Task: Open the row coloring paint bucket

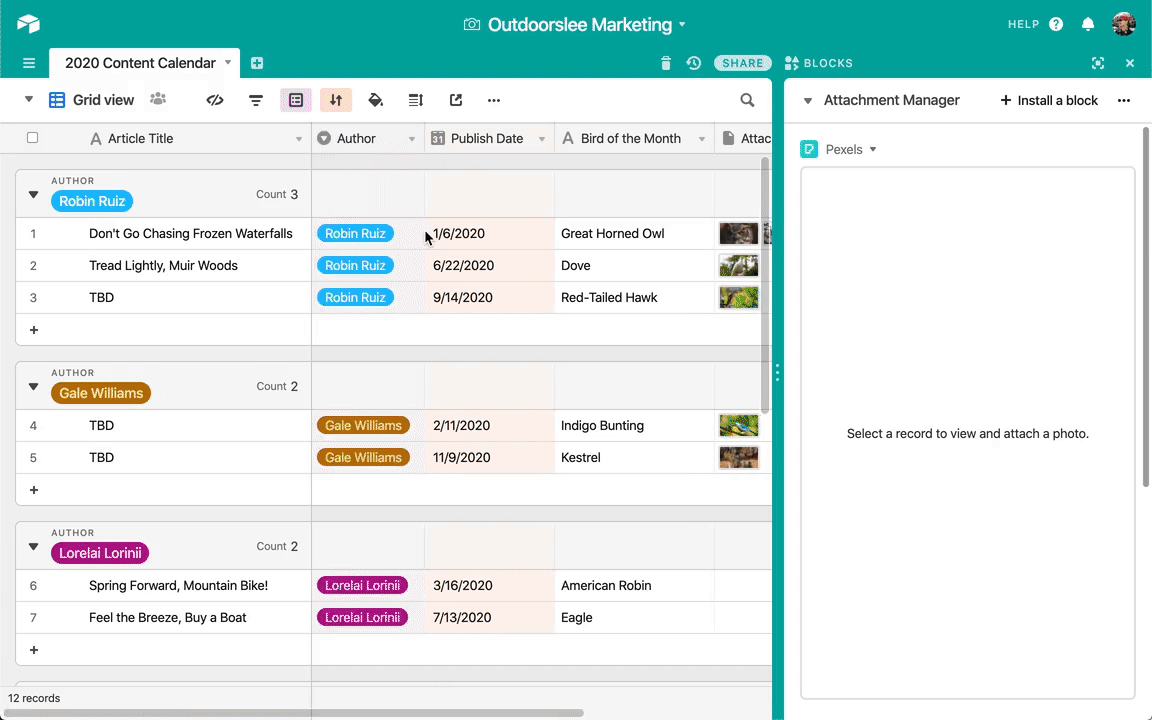Action: tap(375, 100)
